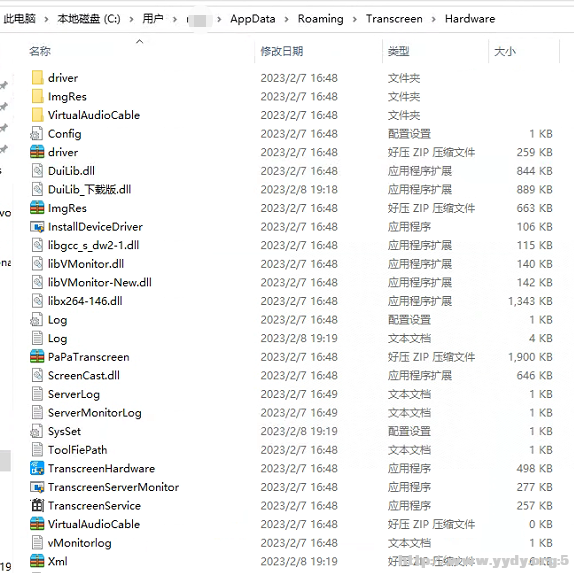Click the PaPaTranscreen ZIP archive icon
The height and width of the screenshot is (573, 574).
[x=37, y=357]
